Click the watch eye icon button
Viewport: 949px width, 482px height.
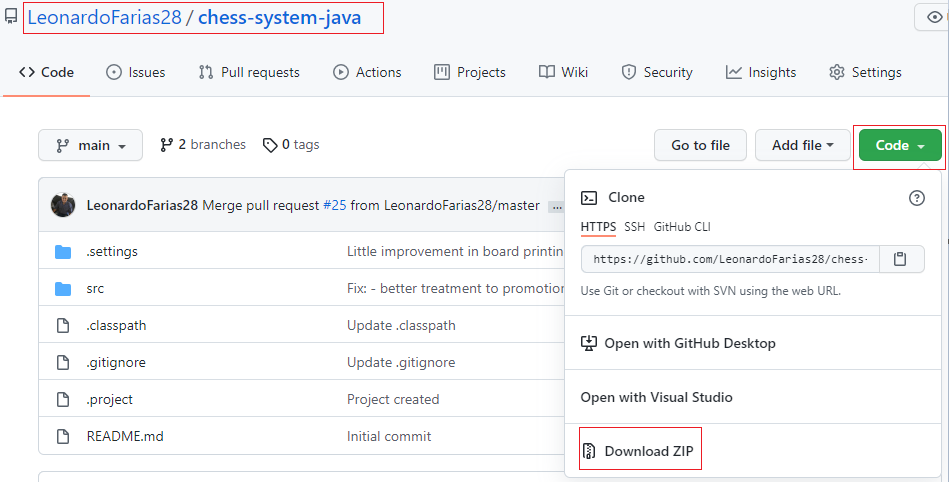tap(934, 18)
